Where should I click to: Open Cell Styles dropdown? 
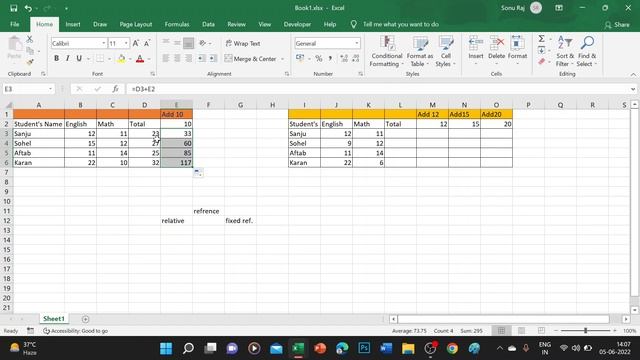tap(445, 51)
